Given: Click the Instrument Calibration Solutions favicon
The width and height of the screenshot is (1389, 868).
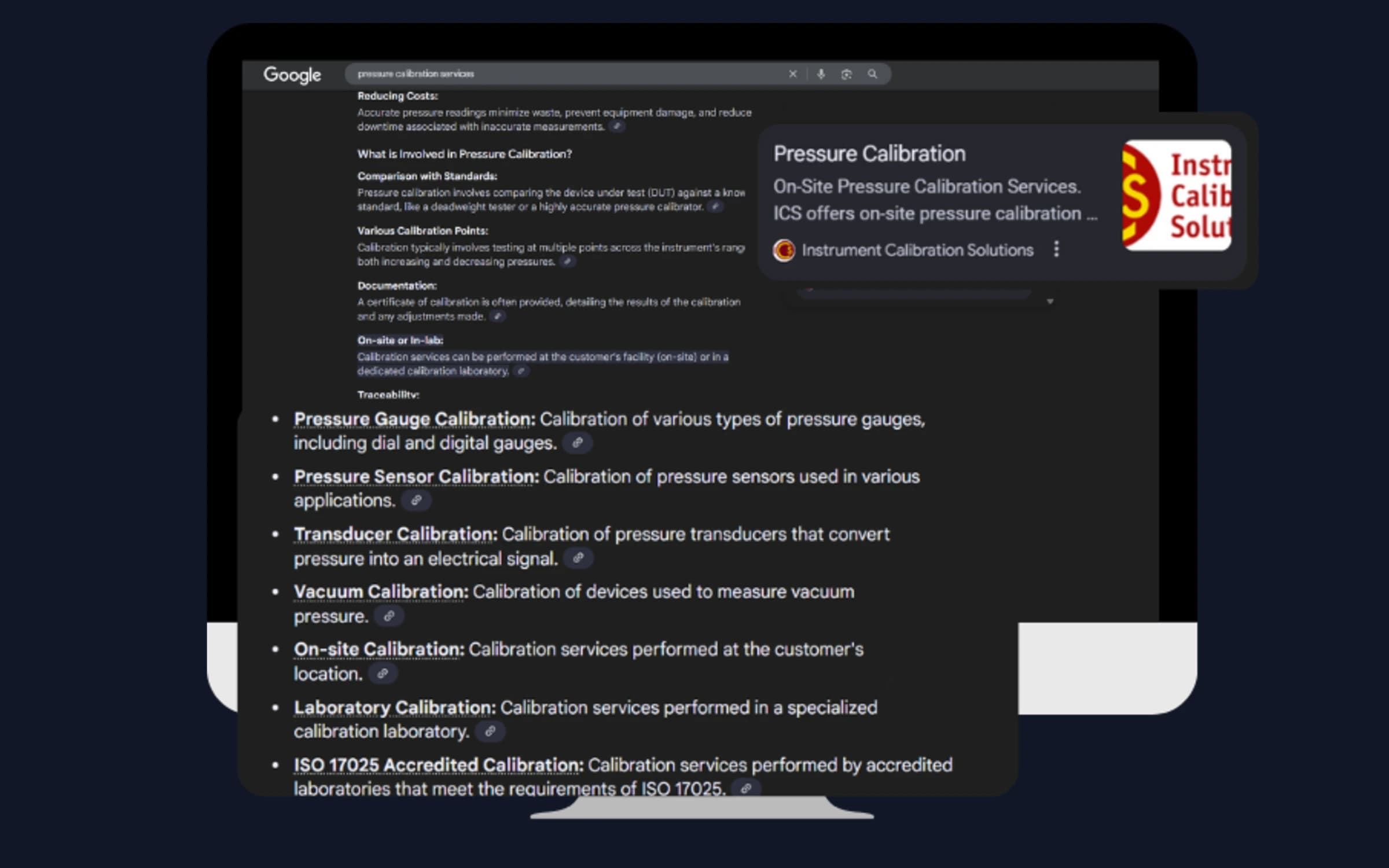Looking at the screenshot, I should coord(784,250).
